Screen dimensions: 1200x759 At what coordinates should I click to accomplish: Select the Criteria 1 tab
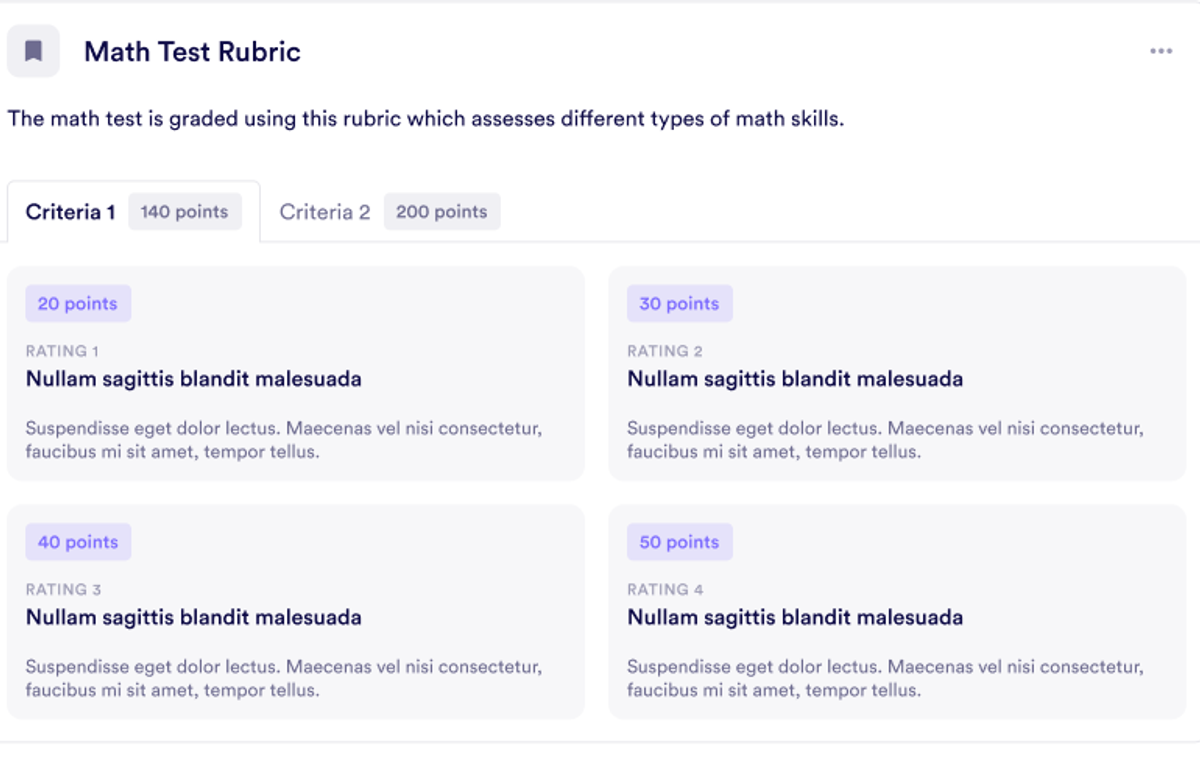tap(134, 212)
